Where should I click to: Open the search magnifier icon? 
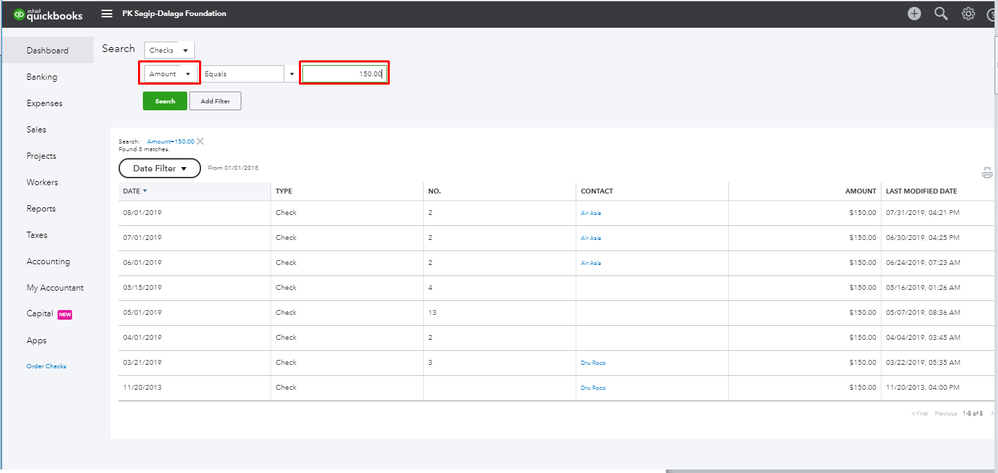[941, 14]
